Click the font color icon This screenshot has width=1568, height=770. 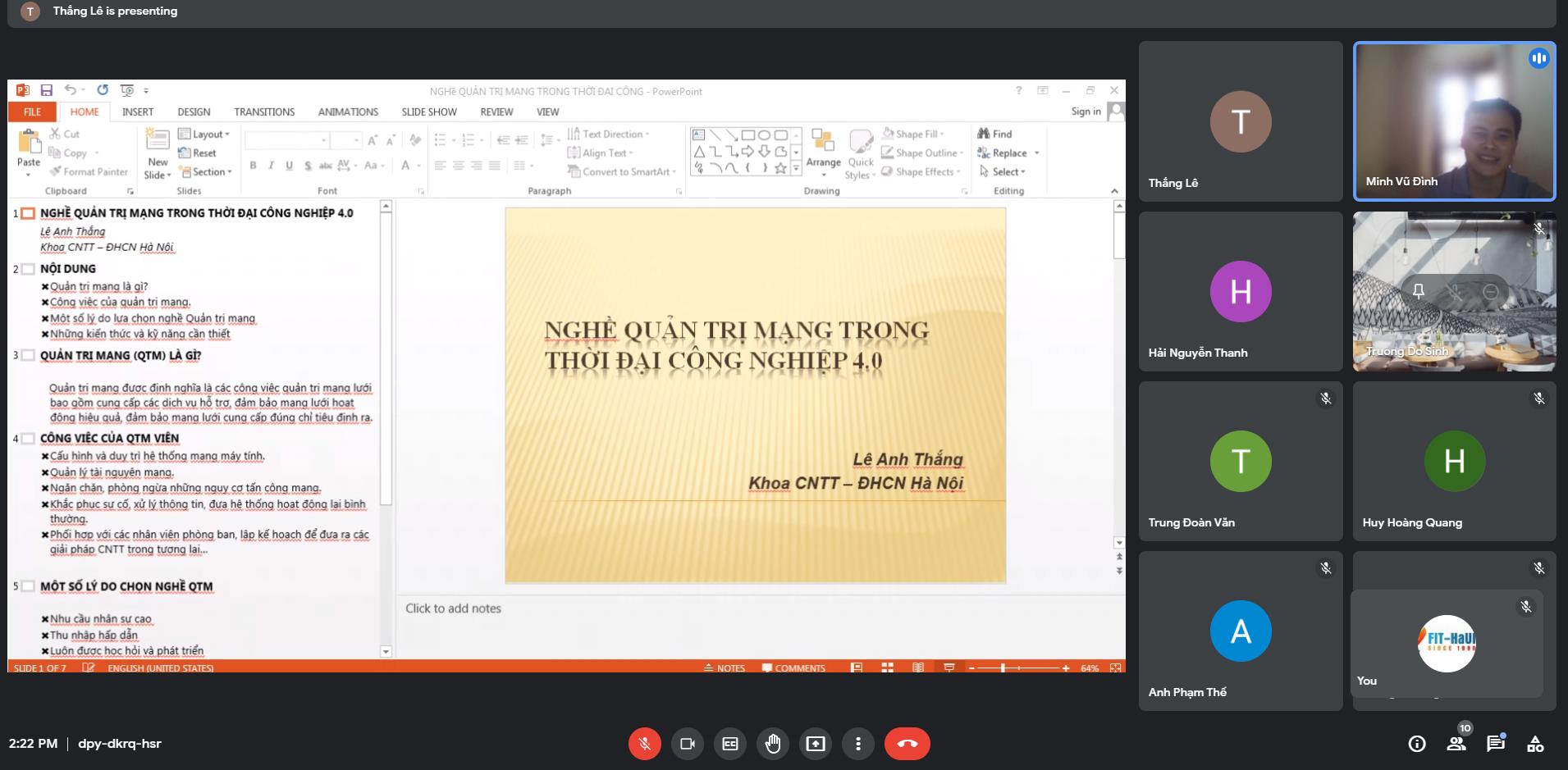click(x=405, y=166)
